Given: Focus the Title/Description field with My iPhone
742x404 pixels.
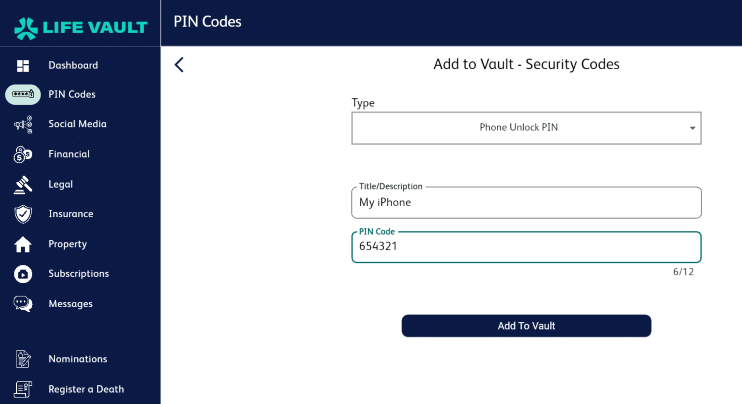Looking at the screenshot, I should tap(526, 202).
